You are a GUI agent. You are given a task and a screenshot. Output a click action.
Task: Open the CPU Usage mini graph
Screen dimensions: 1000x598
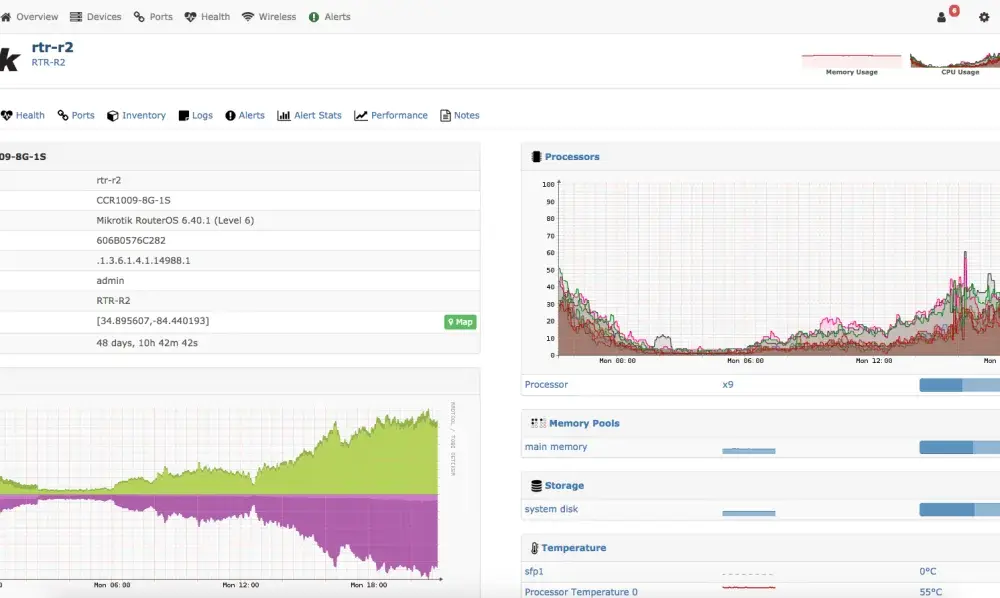coord(955,65)
